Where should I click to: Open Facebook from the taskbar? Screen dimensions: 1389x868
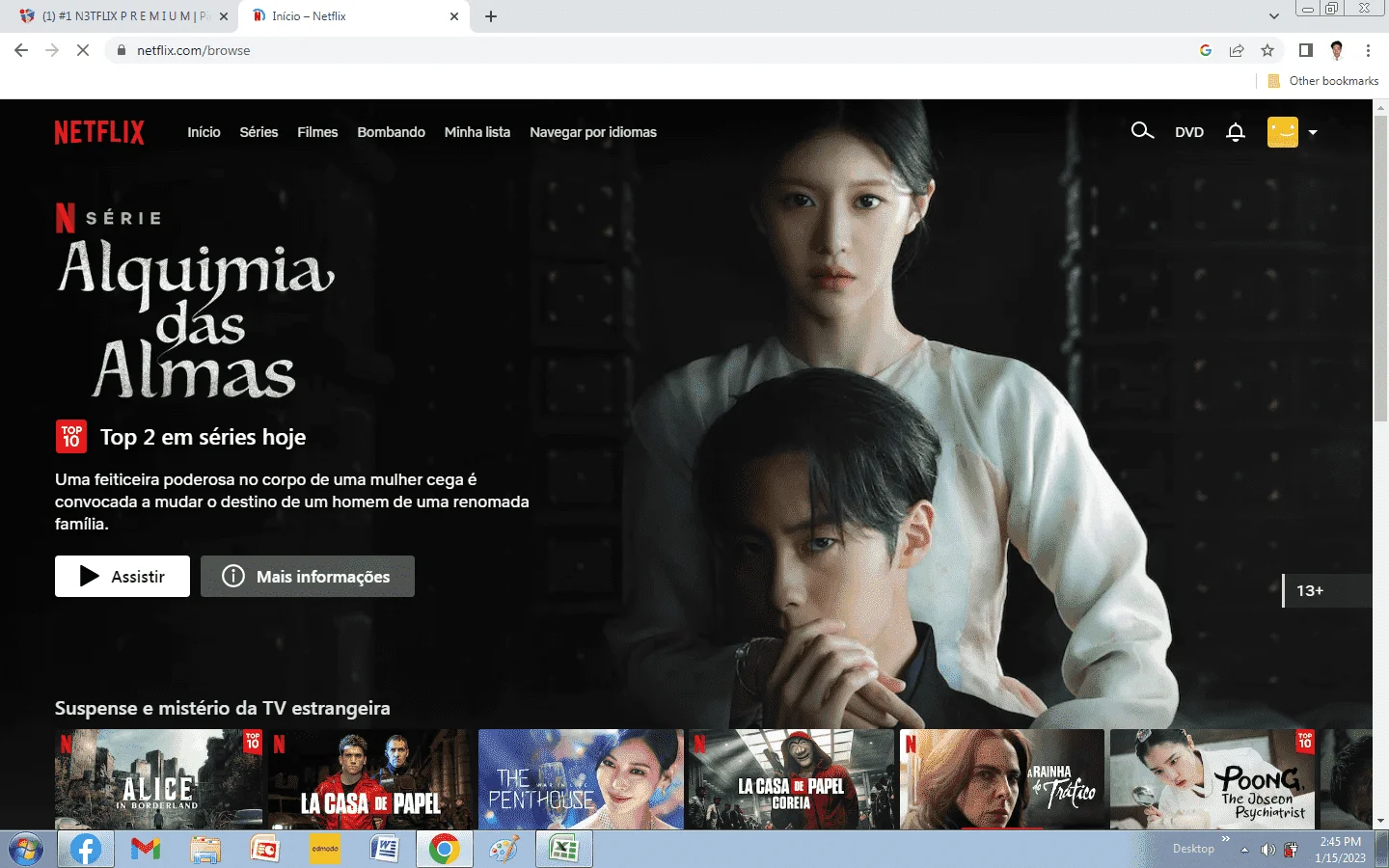[x=86, y=850]
